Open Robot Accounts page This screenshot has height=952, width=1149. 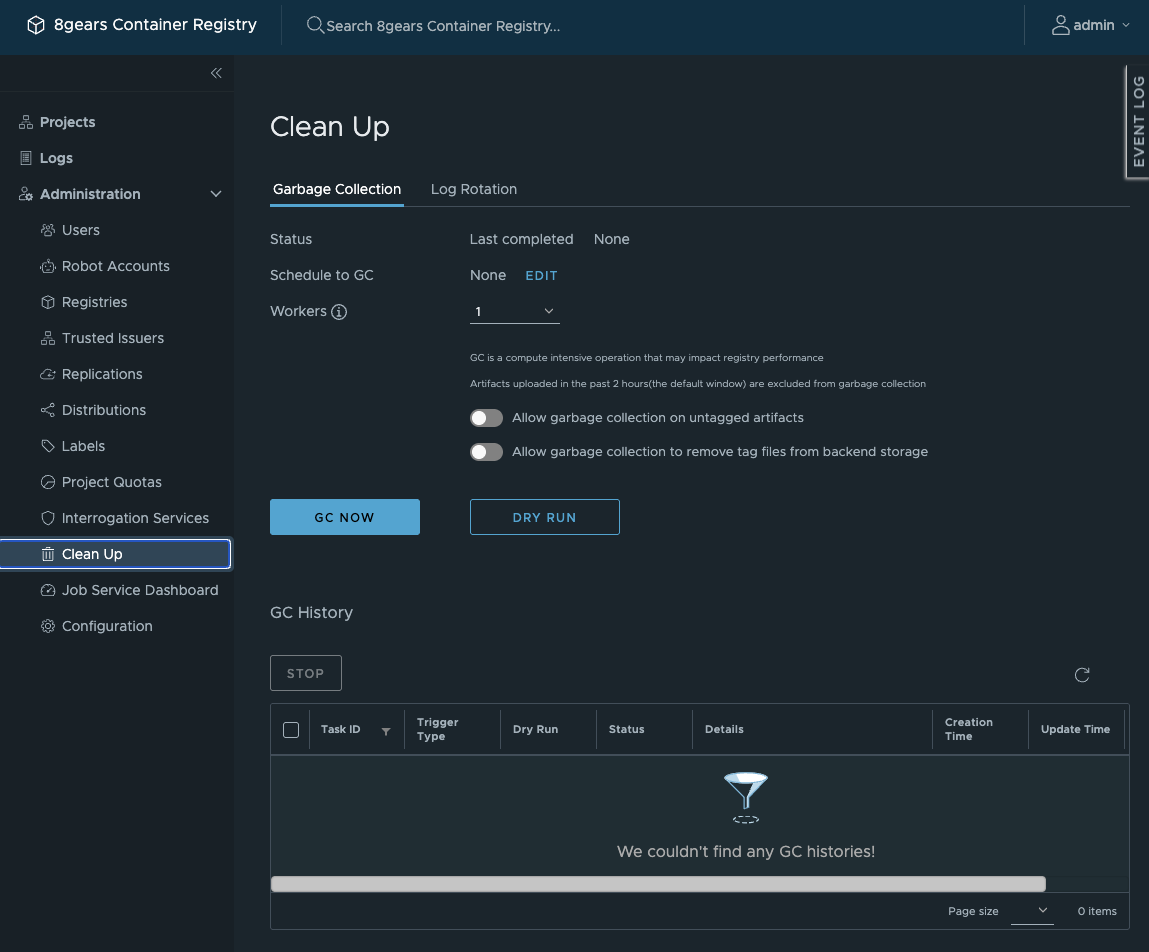(116, 266)
